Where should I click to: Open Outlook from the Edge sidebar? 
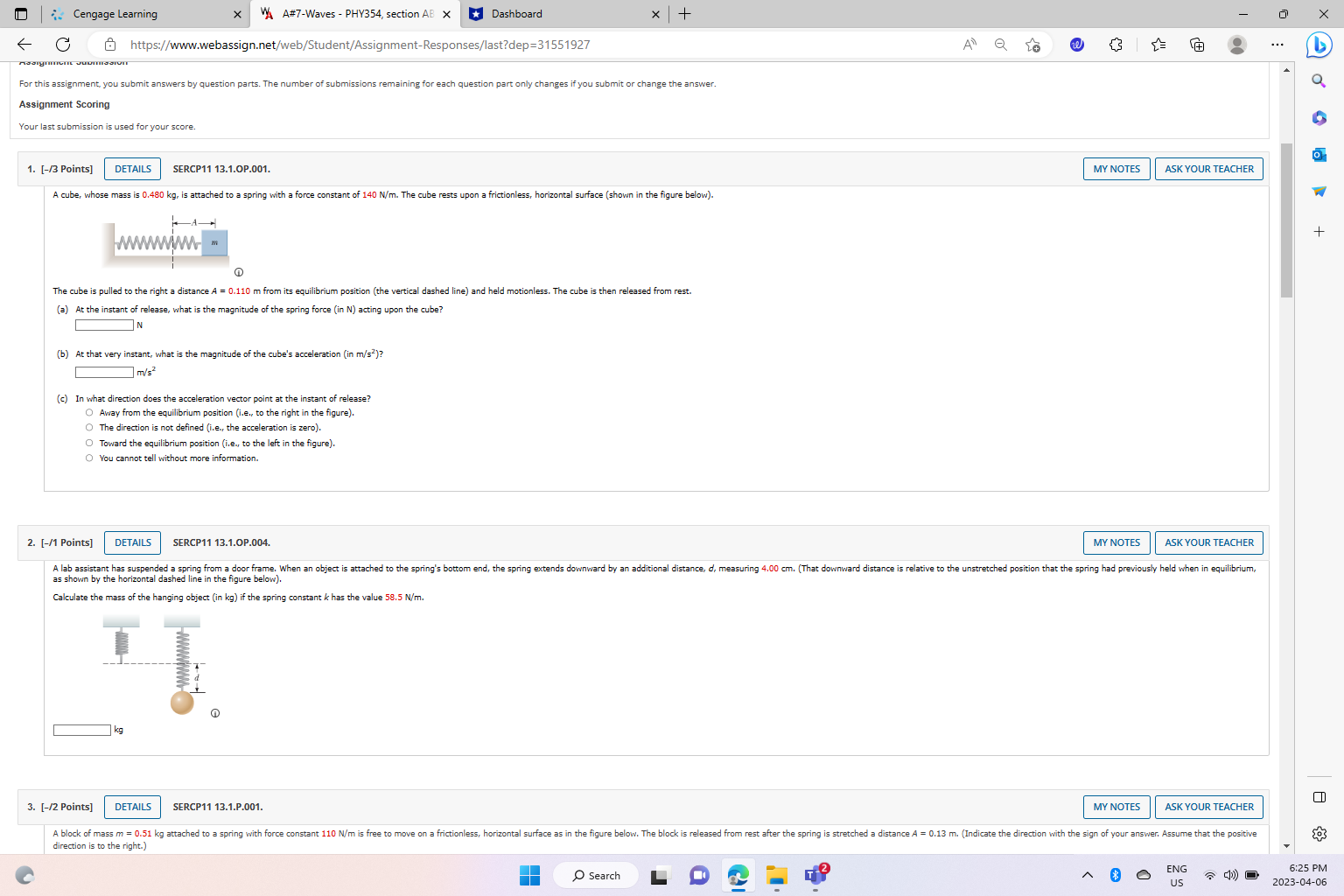point(1319,155)
